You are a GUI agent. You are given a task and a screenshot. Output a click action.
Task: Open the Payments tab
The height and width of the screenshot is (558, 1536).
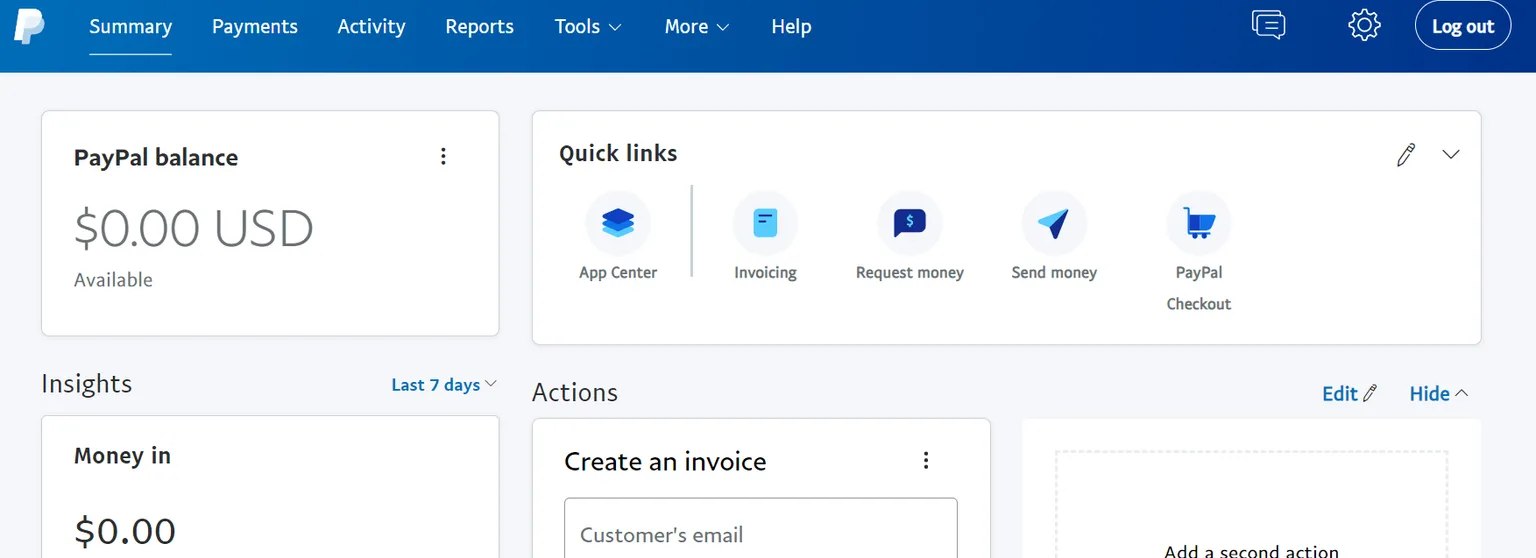(255, 27)
